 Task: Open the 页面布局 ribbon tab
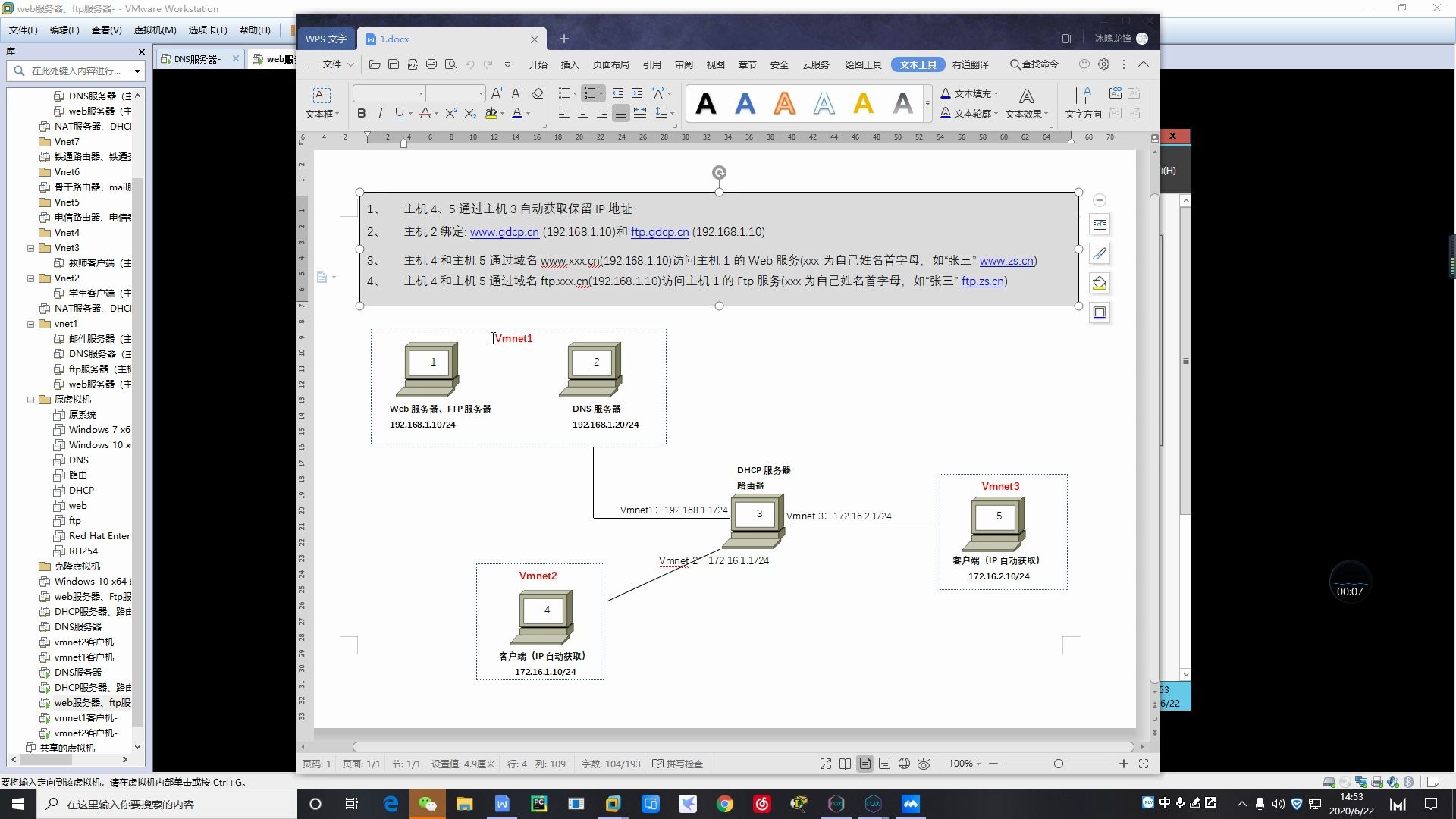point(611,64)
